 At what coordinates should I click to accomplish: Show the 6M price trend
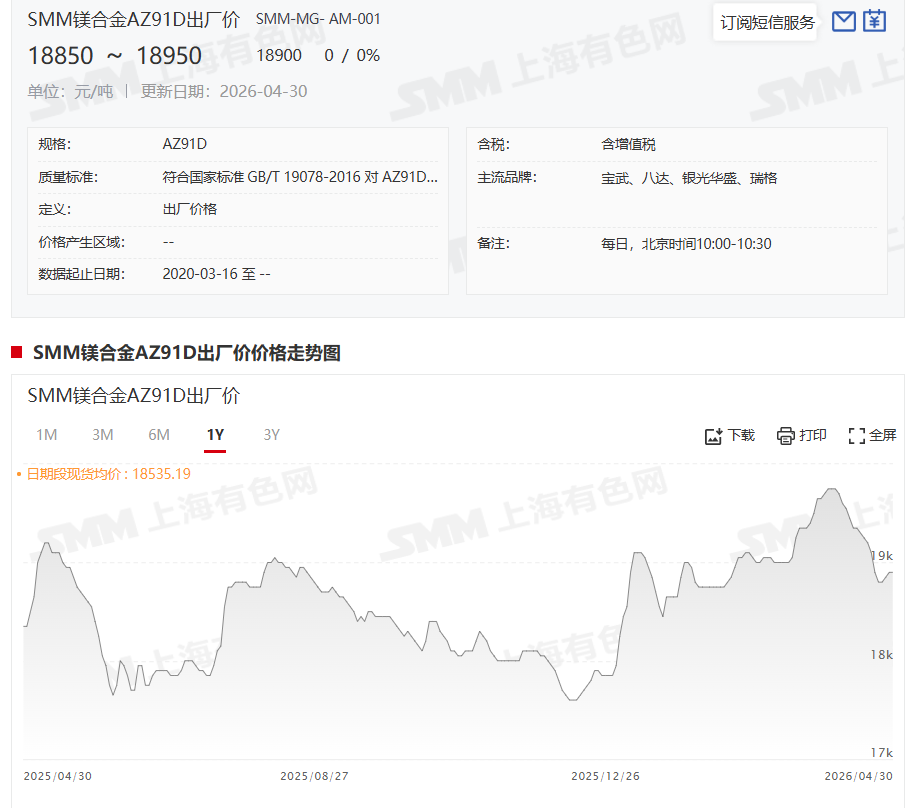(x=159, y=435)
